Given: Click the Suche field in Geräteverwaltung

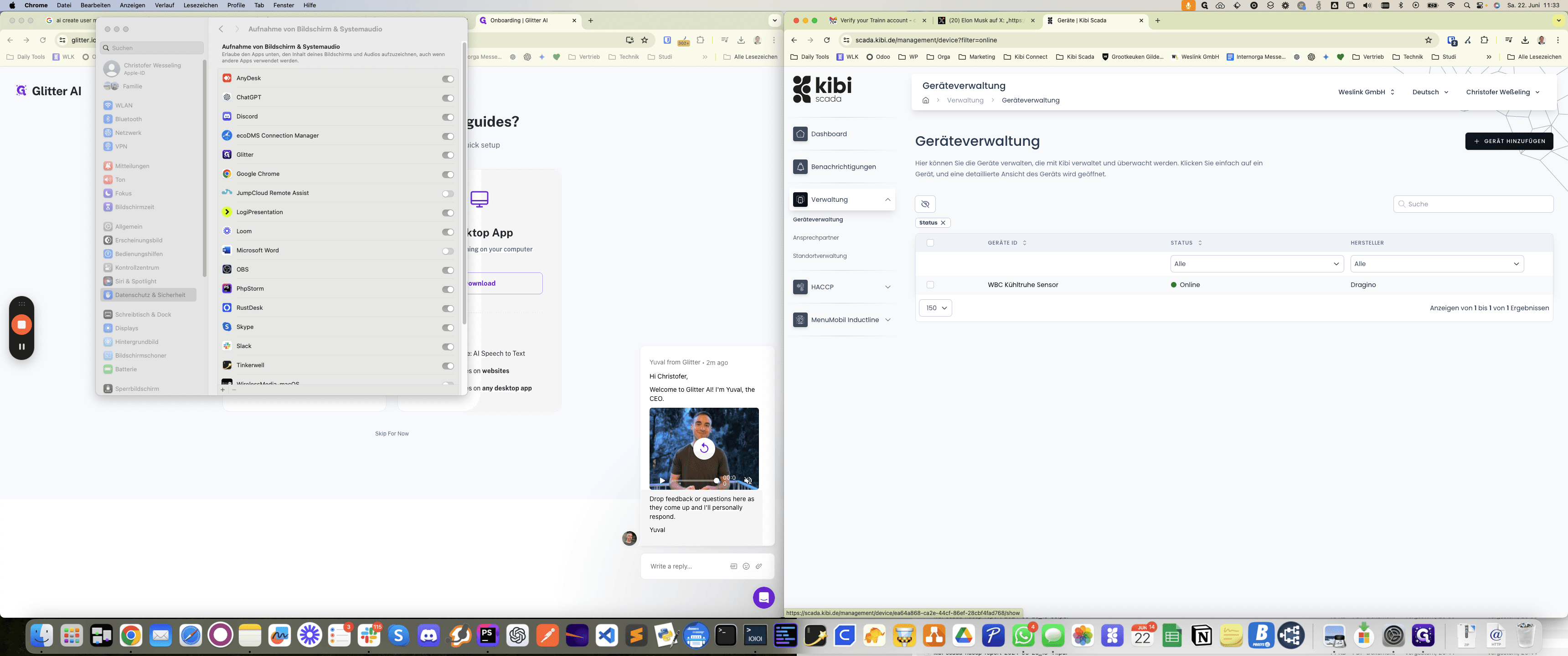Looking at the screenshot, I should [1473, 205].
